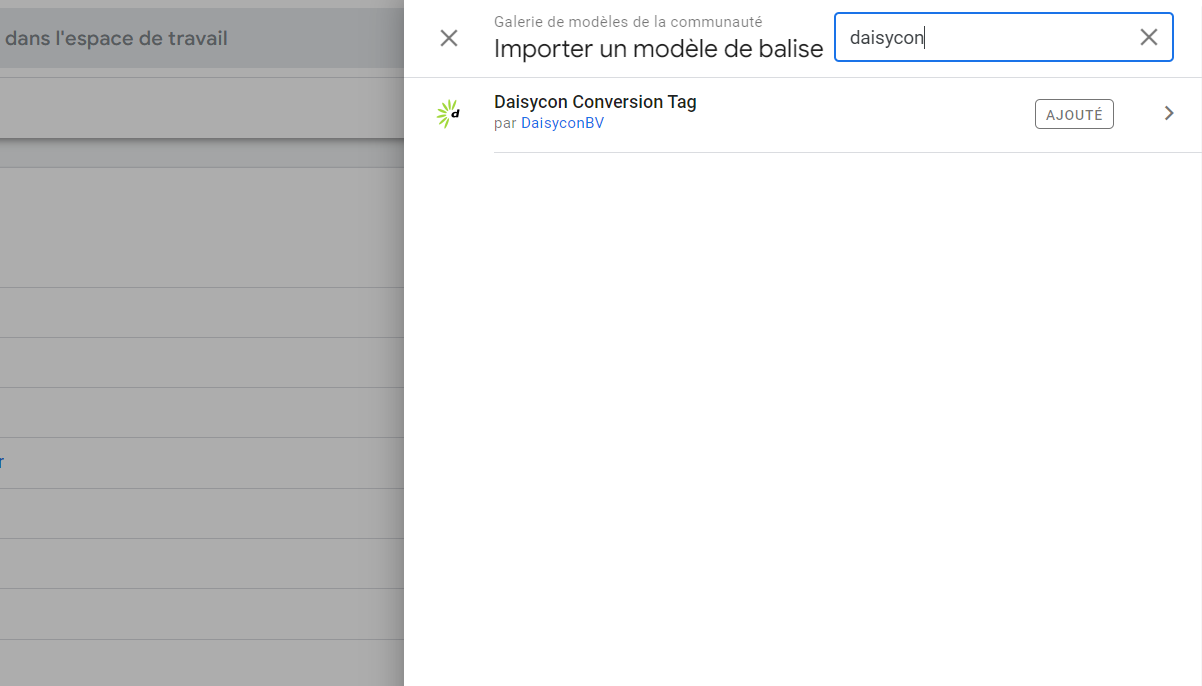Open the DaisyconBV author link
Screen dimensions: 1202x686
click(x=562, y=123)
